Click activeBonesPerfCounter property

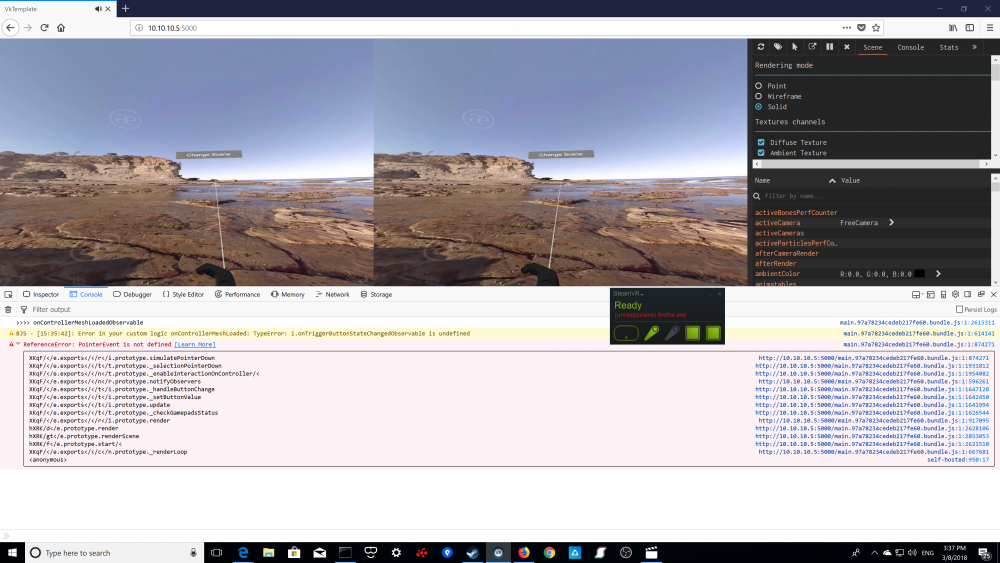point(796,212)
